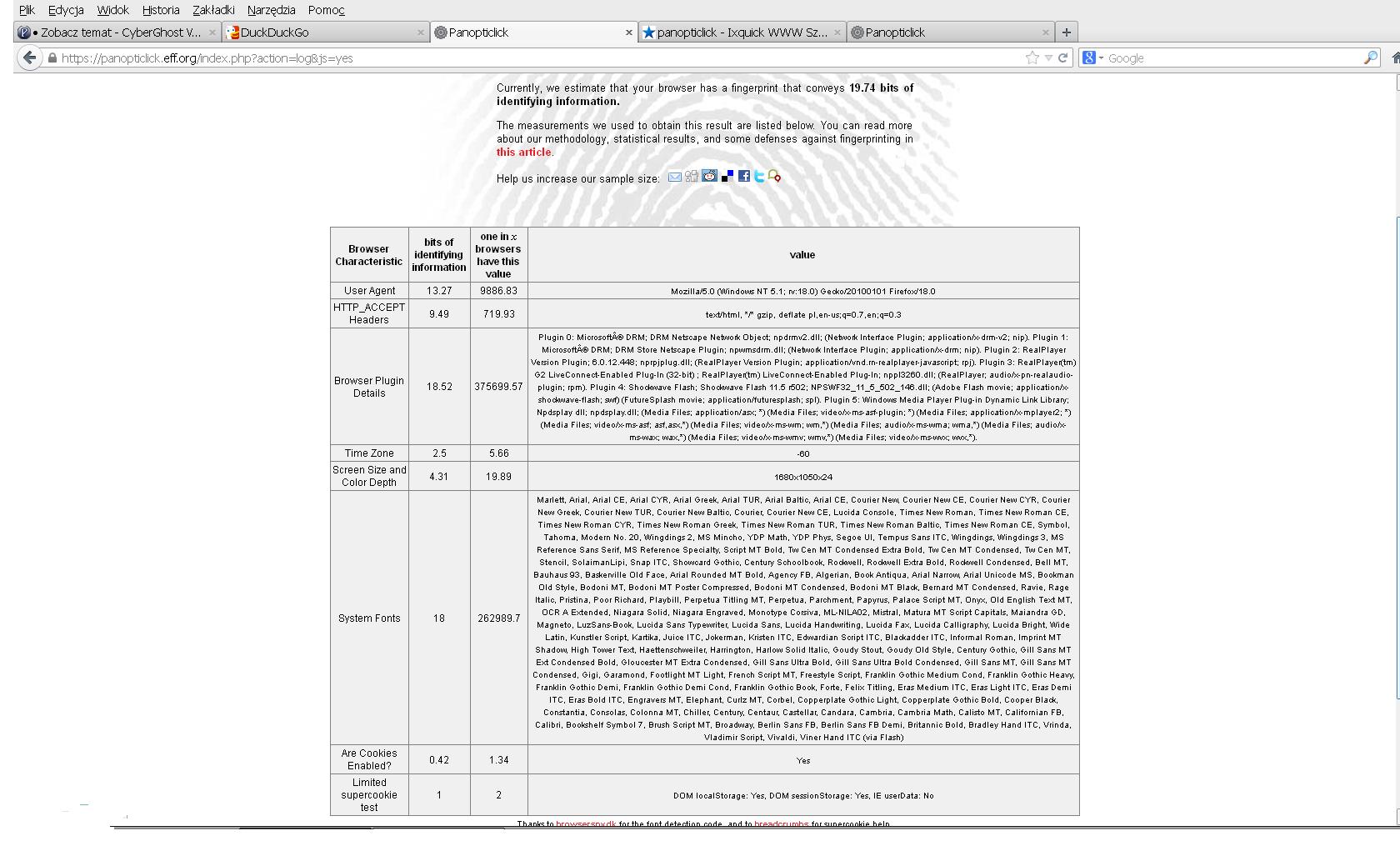This screenshot has width=1400, height=851.
Task: Select the Browser Plugin Details label
Action: coord(369,387)
